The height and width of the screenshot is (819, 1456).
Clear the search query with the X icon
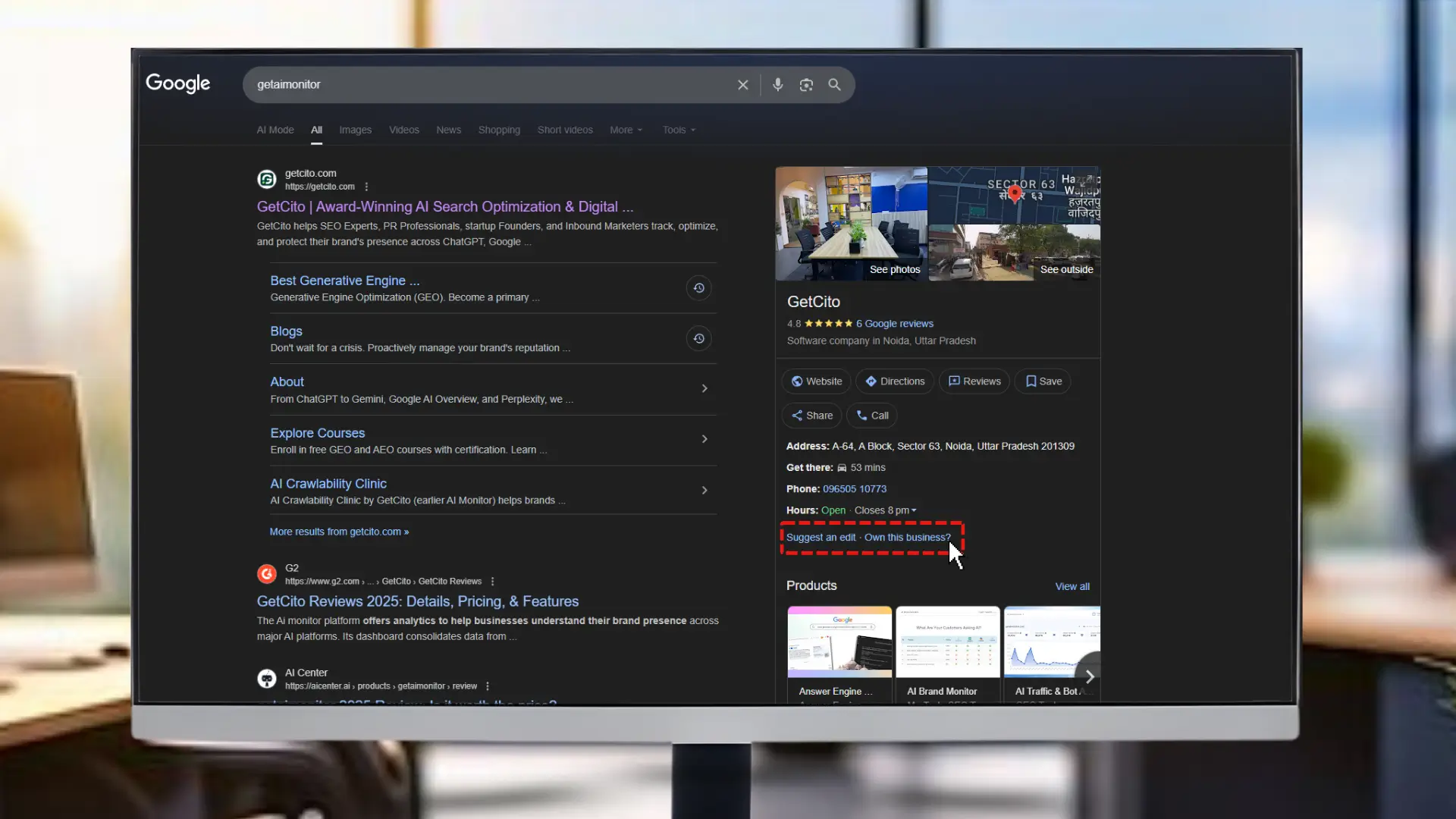click(742, 84)
